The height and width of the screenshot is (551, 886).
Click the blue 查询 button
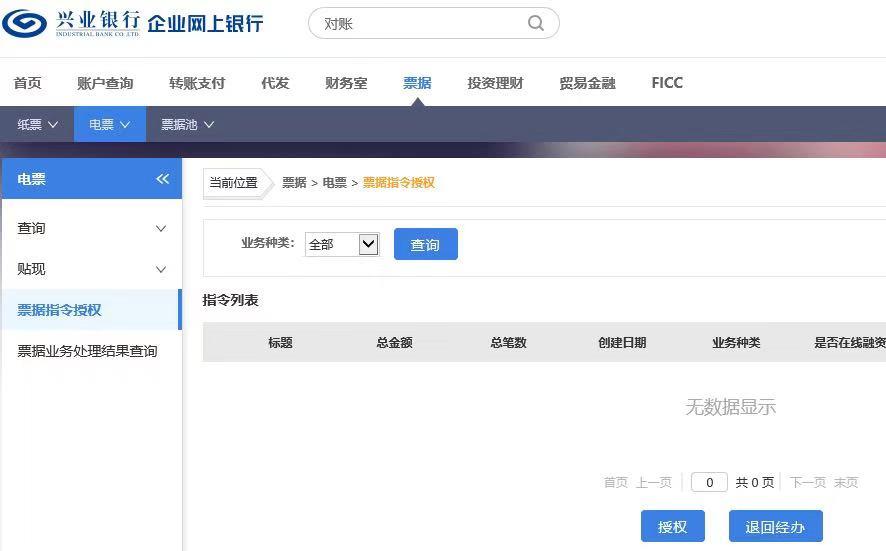pyautogui.click(x=425, y=244)
